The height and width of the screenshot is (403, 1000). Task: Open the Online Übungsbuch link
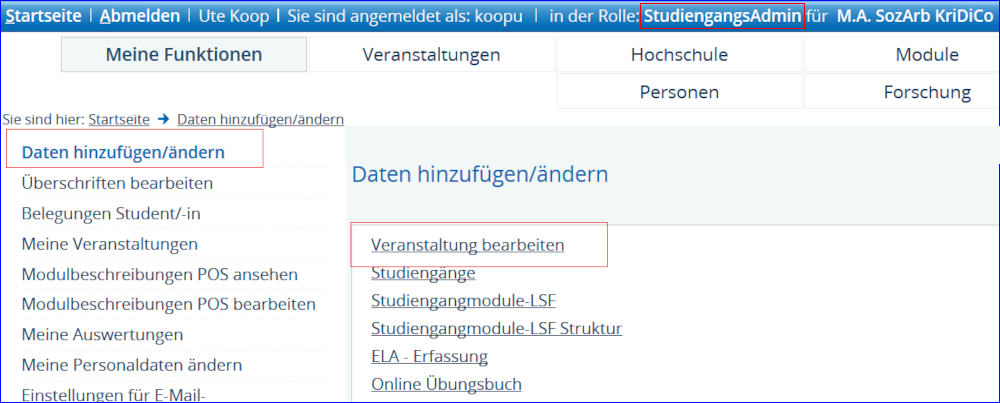pos(446,384)
